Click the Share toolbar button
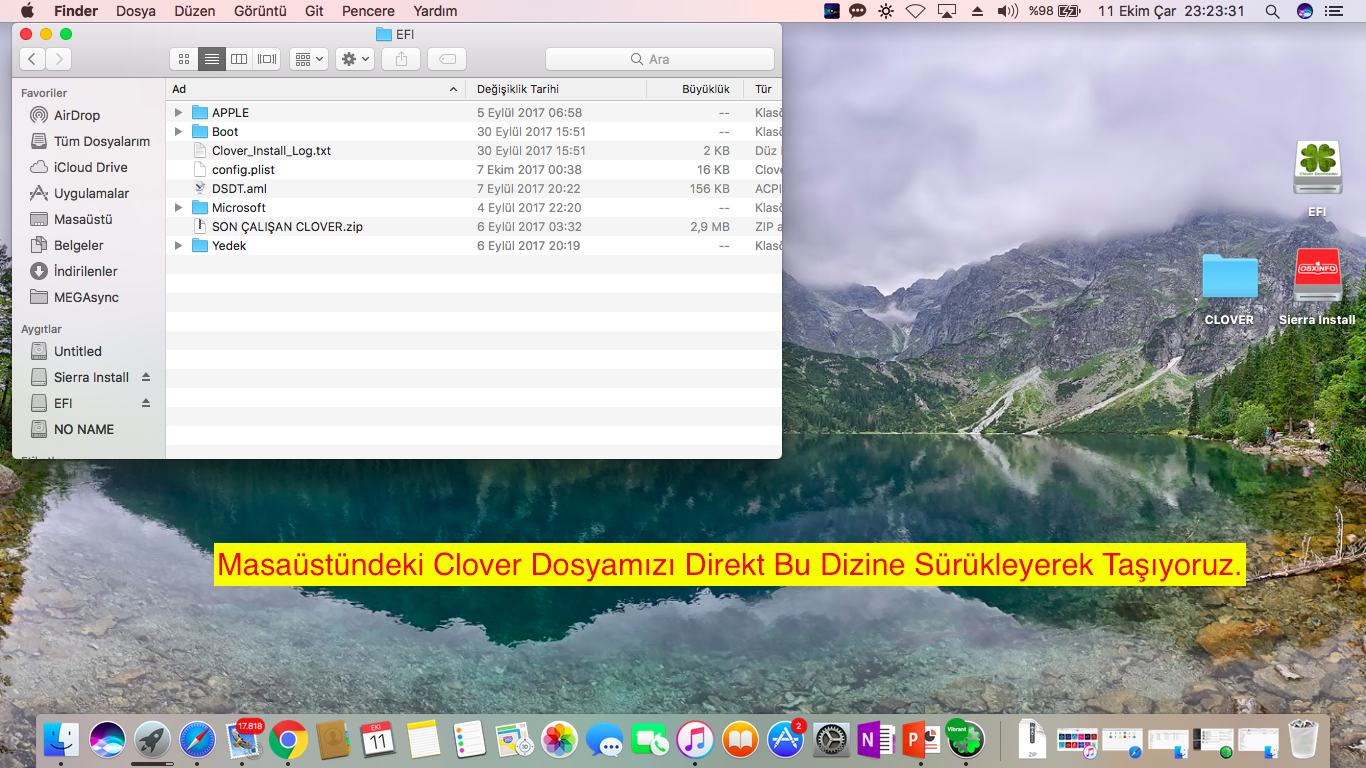Screen dimensions: 1366x768 coord(401,59)
